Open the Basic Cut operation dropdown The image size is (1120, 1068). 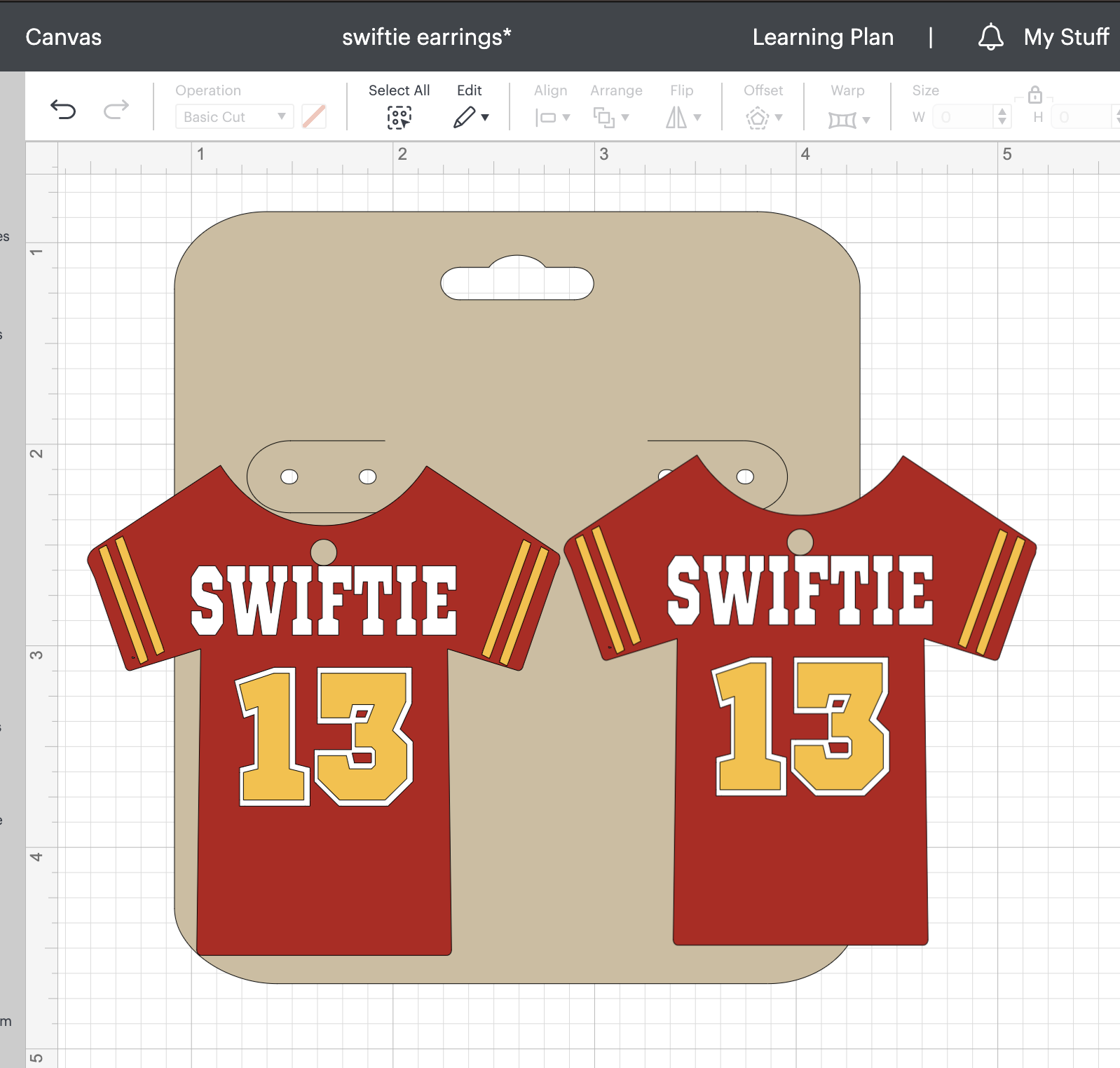click(x=234, y=117)
